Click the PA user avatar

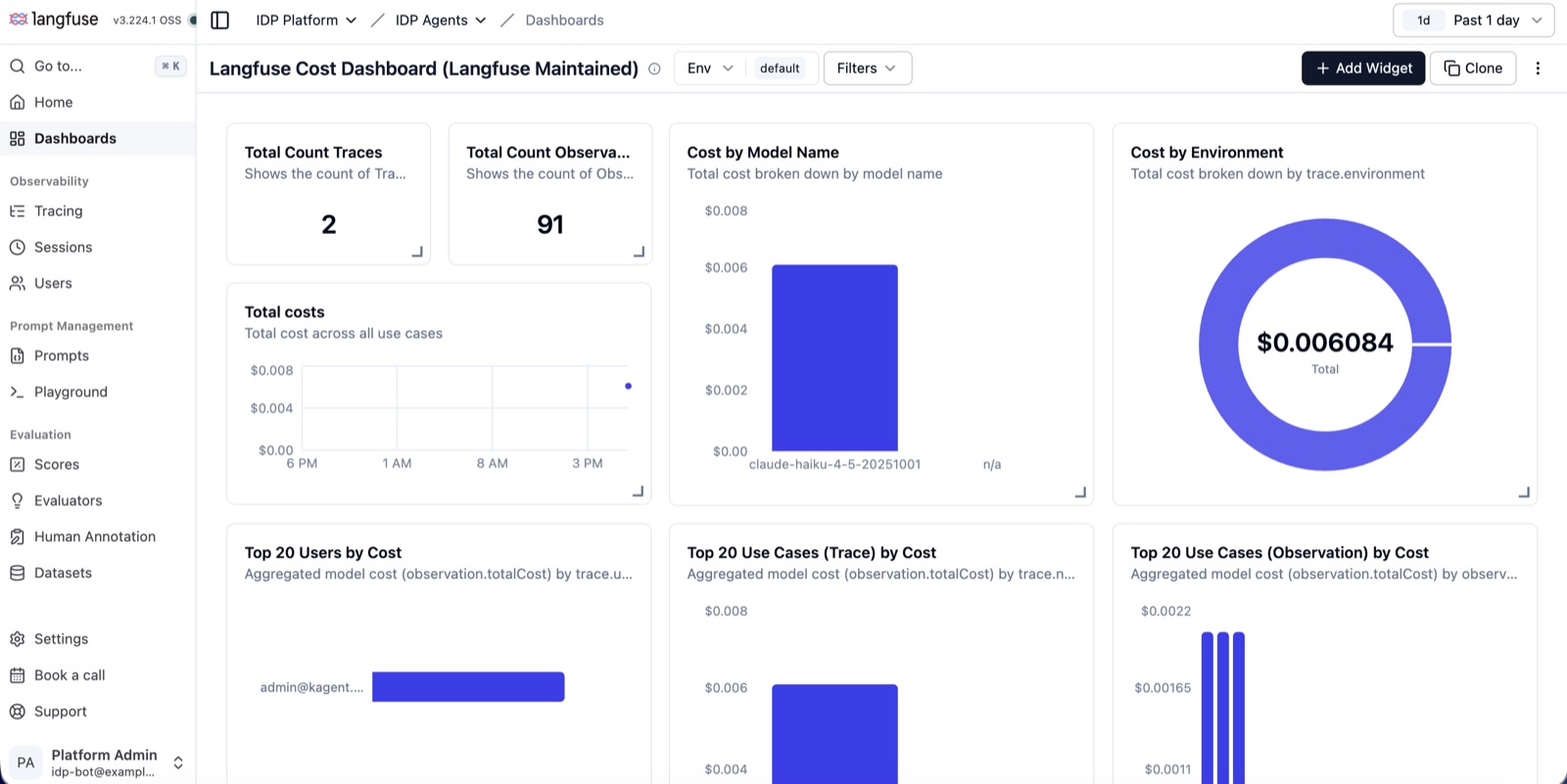coord(25,762)
